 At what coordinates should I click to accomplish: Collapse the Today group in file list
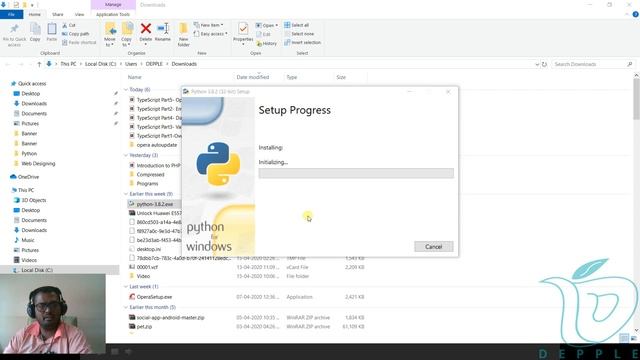coord(126,89)
